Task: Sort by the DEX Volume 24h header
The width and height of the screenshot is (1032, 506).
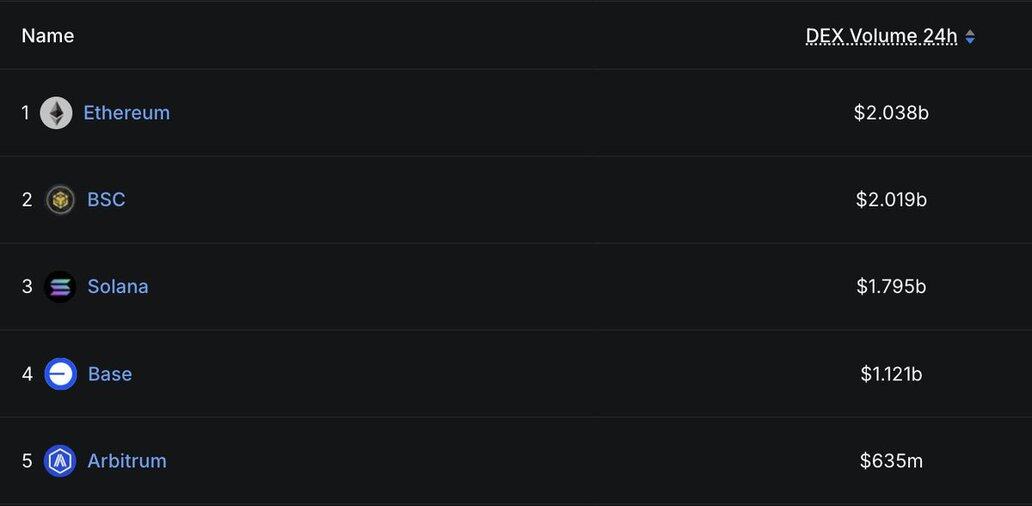Action: point(881,36)
